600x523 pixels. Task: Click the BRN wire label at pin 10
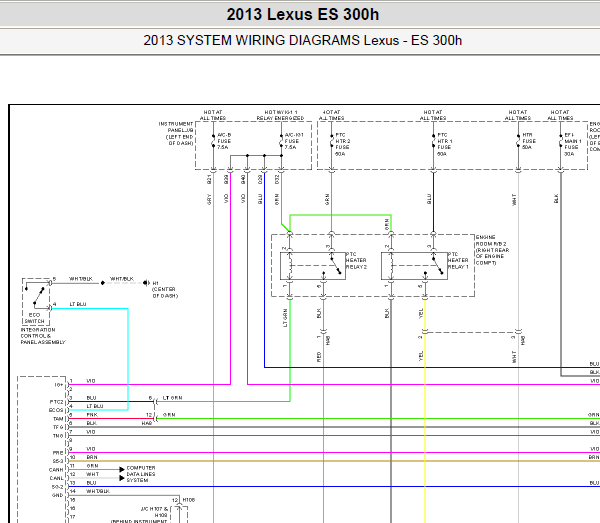click(92, 457)
